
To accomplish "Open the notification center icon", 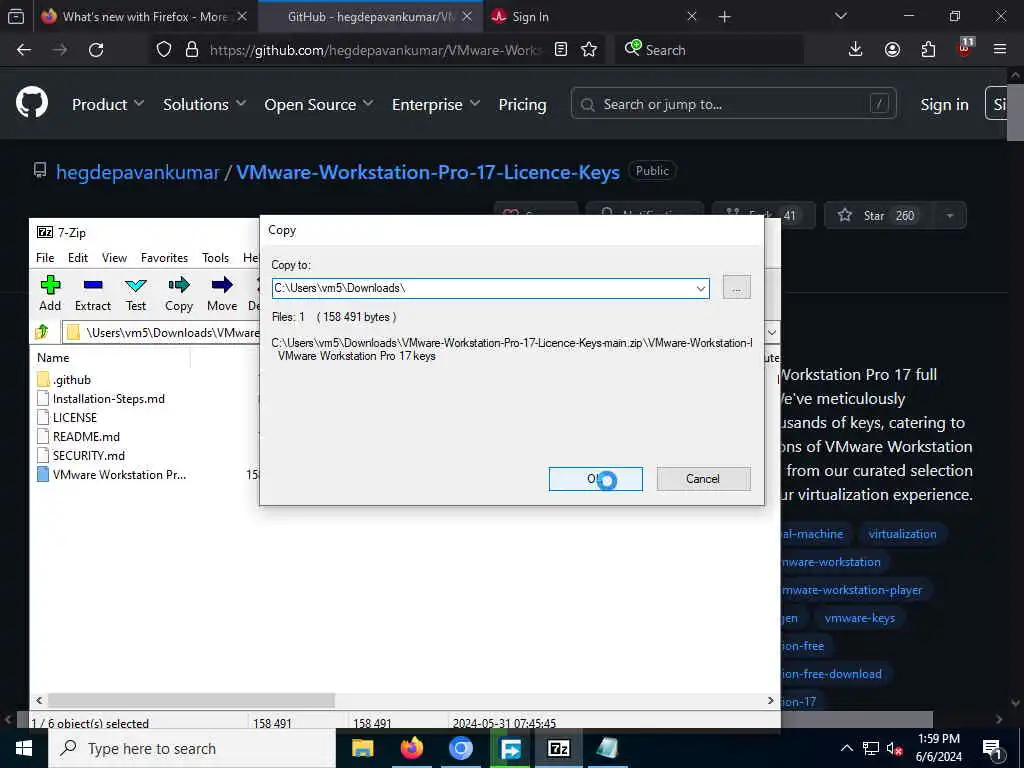I will (x=993, y=749).
